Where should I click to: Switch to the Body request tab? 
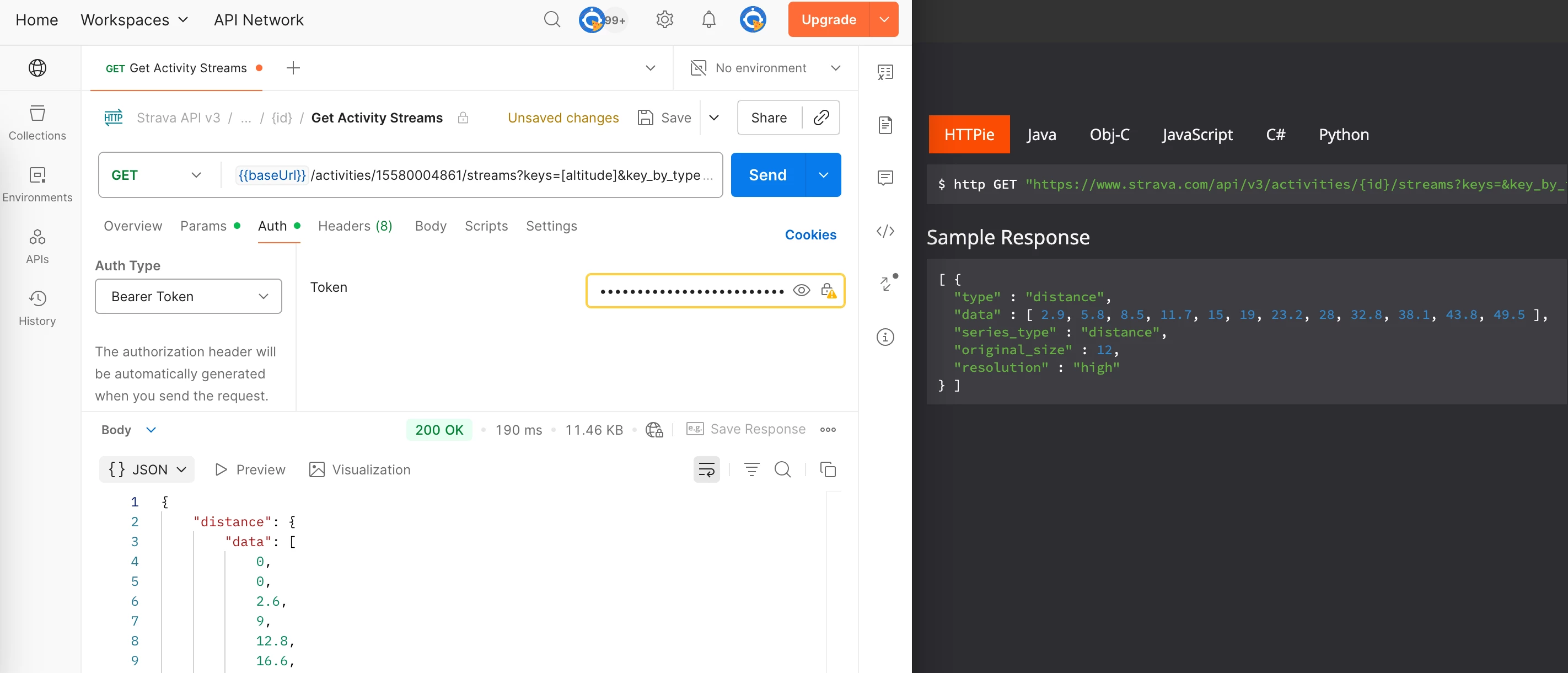[431, 226]
